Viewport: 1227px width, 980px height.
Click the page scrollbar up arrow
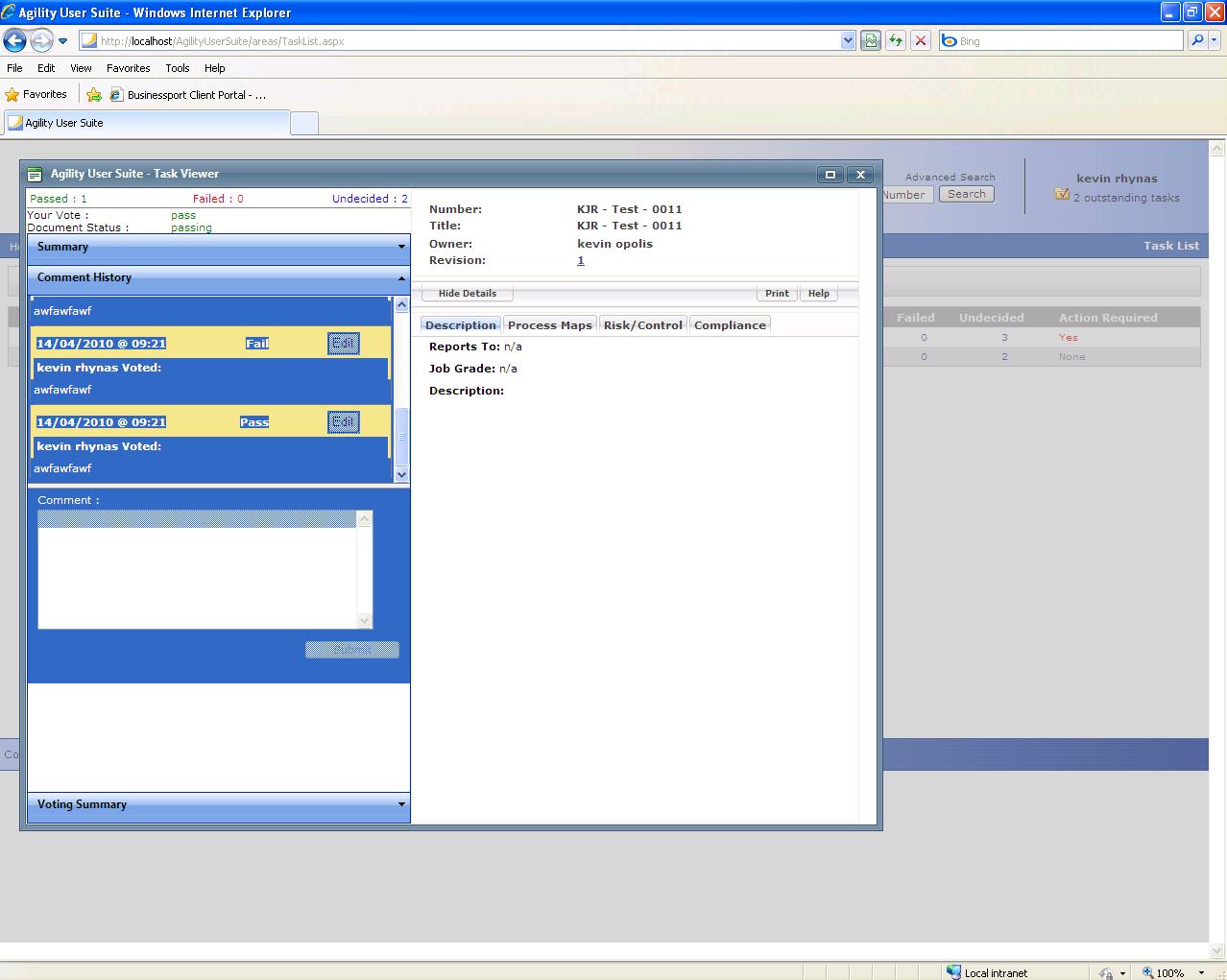(x=1217, y=150)
